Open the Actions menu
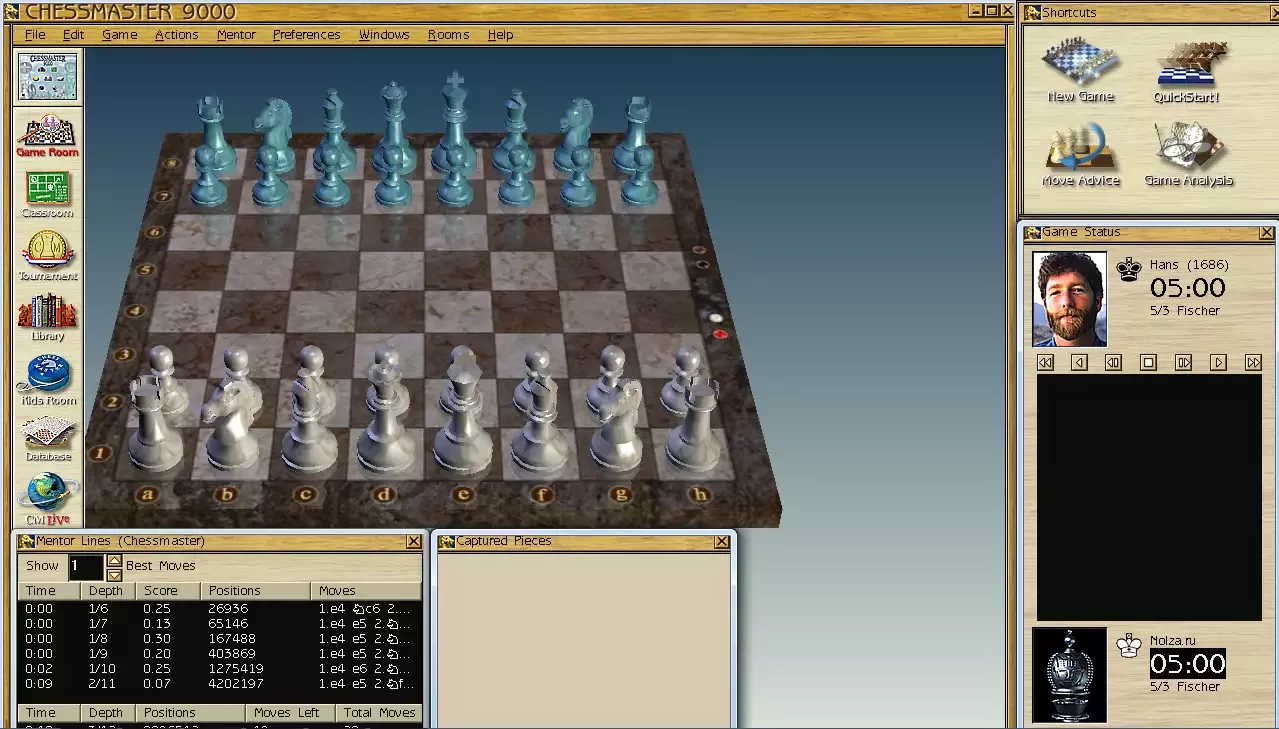This screenshot has height=729, width=1279. tap(176, 34)
